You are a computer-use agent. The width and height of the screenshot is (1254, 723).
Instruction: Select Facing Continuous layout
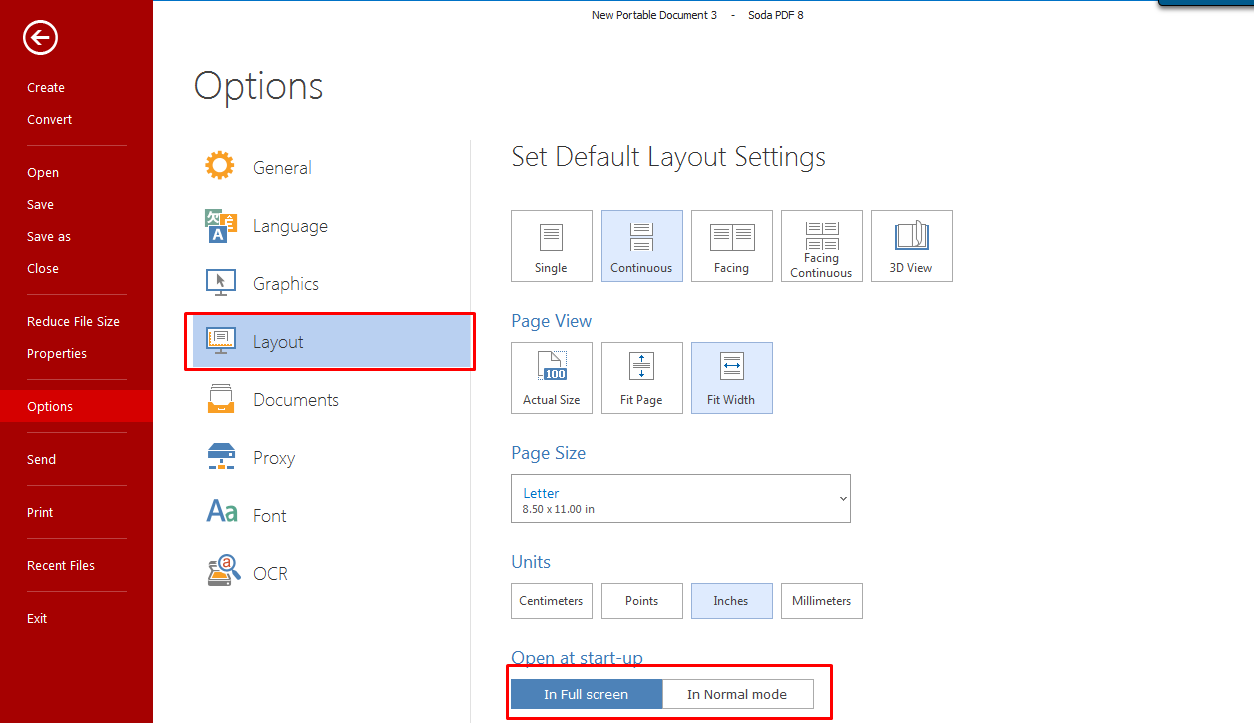click(822, 246)
